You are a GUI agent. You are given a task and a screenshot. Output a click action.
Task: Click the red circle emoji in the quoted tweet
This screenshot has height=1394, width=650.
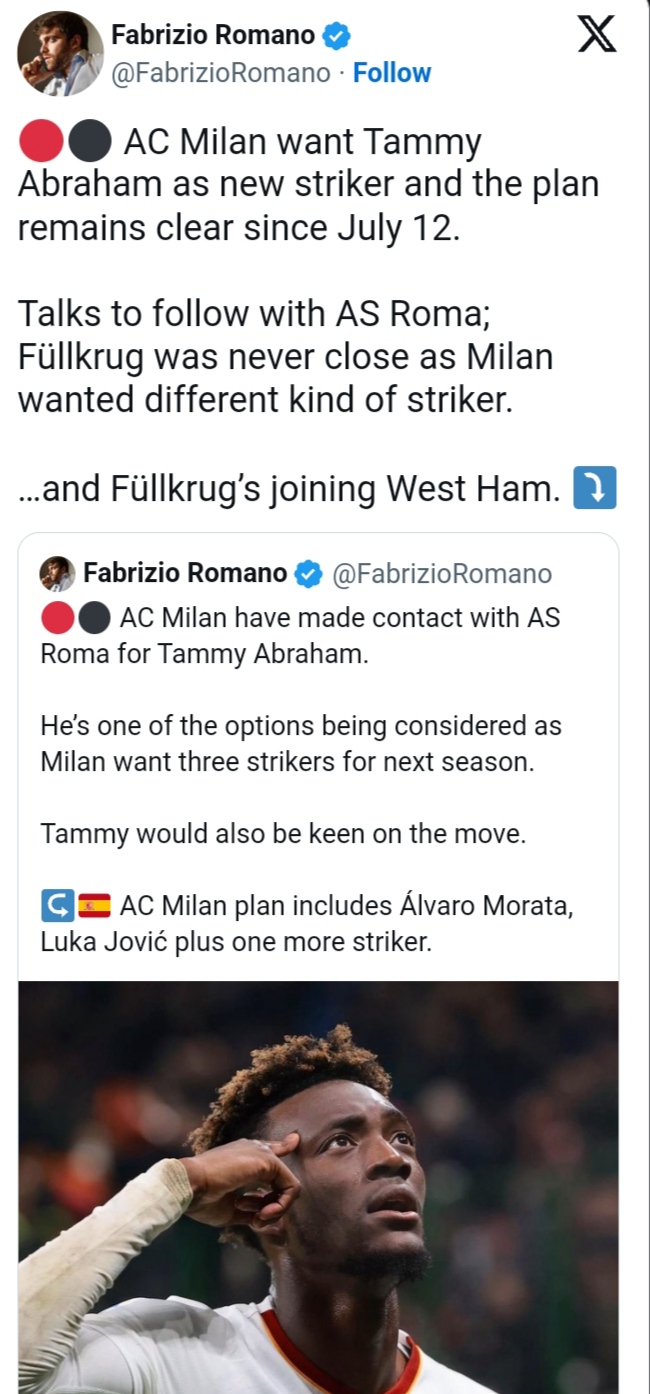click(57, 619)
